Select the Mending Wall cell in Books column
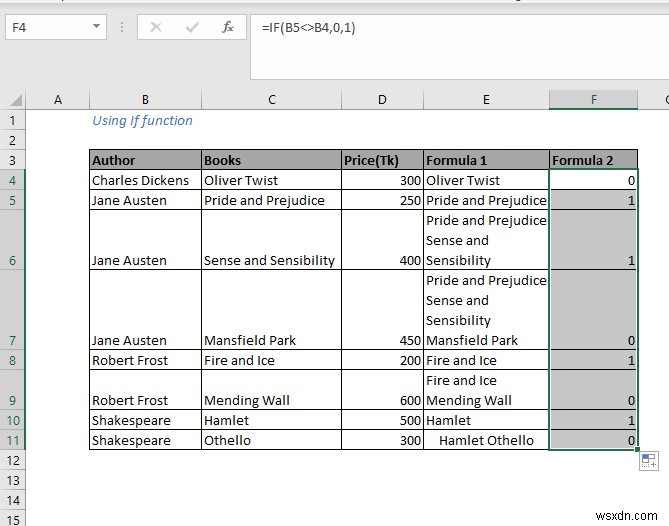 [271, 390]
